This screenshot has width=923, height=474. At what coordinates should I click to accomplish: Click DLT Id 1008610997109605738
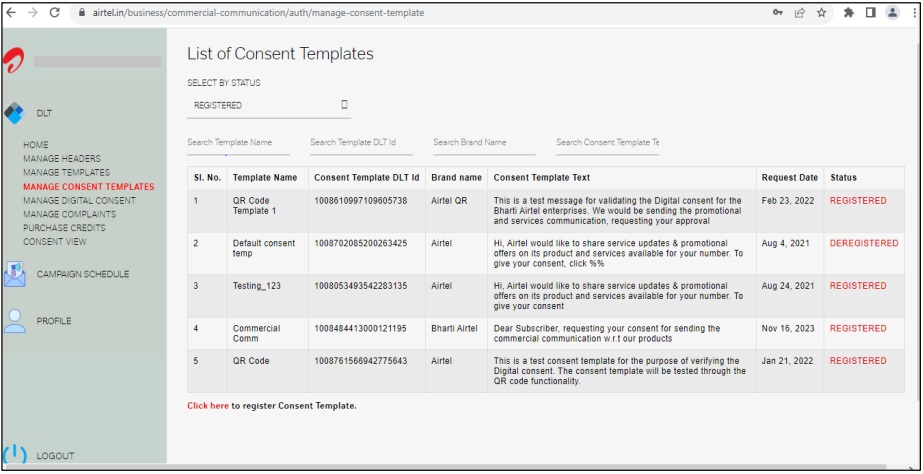(x=360, y=201)
